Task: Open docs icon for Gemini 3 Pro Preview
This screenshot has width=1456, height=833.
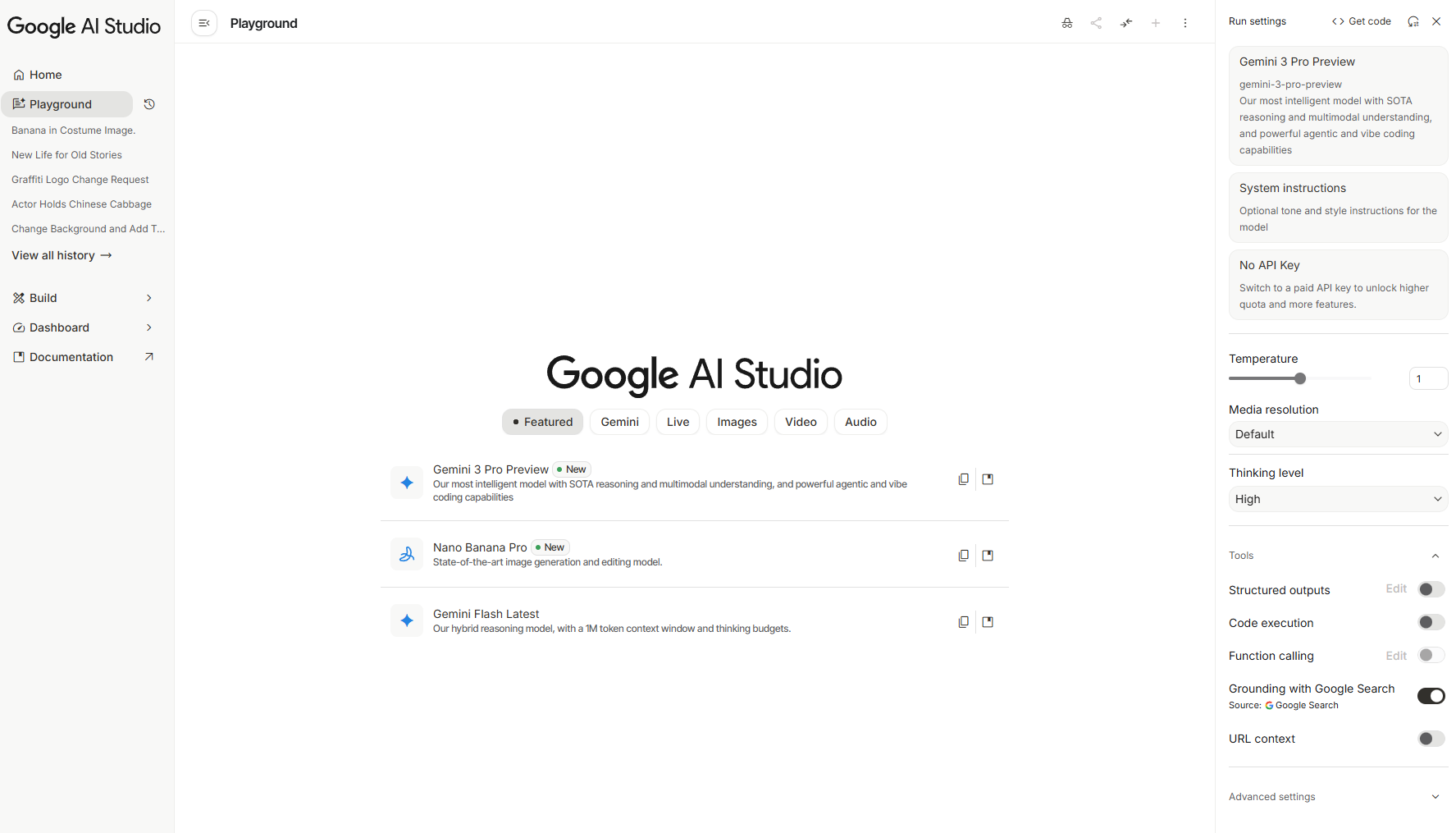Action: click(x=988, y=479)
